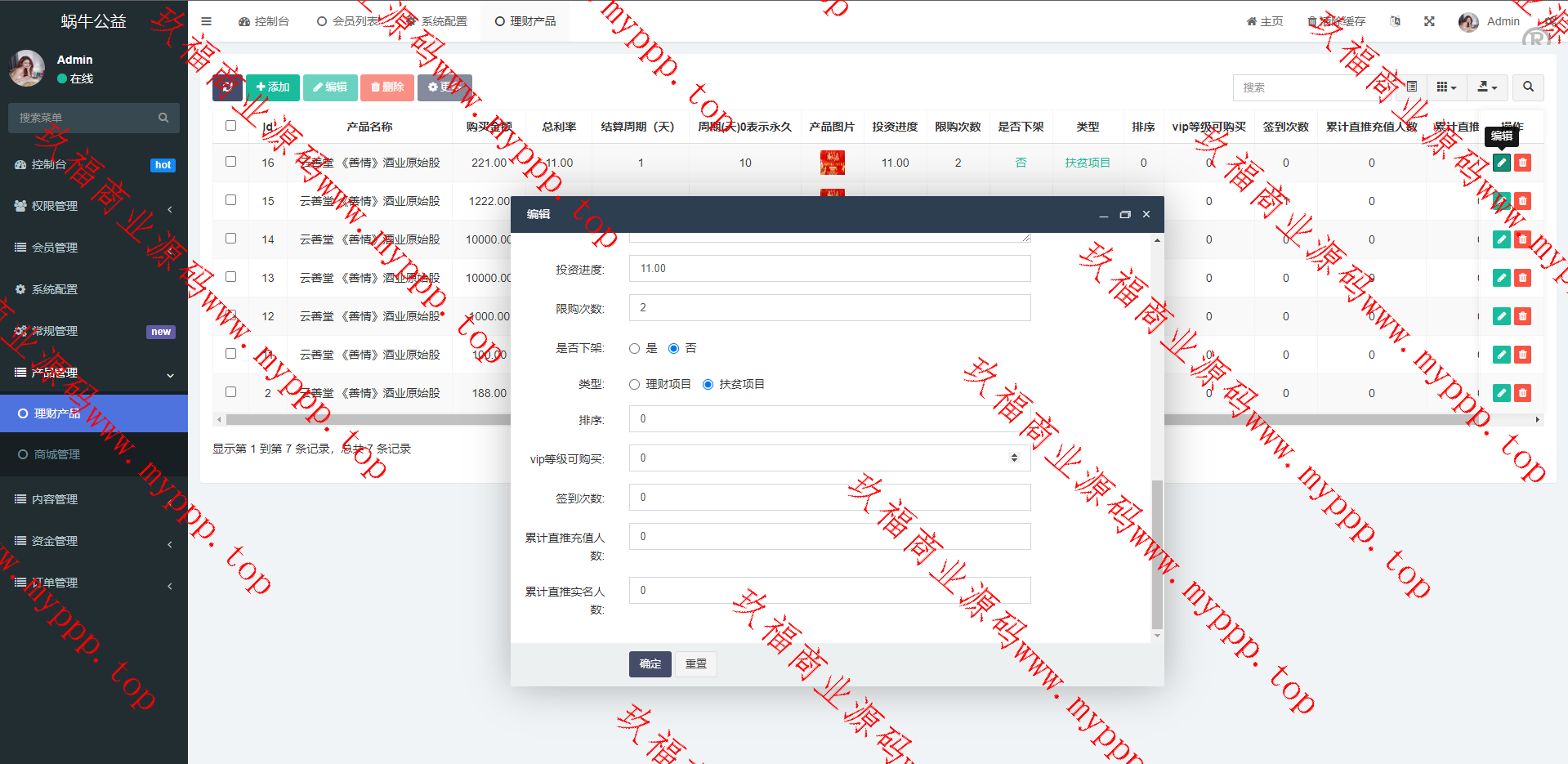Click the 确定 confirm button
The width and height of the screenshot is (1568, 764).
(x=650, y=664)
